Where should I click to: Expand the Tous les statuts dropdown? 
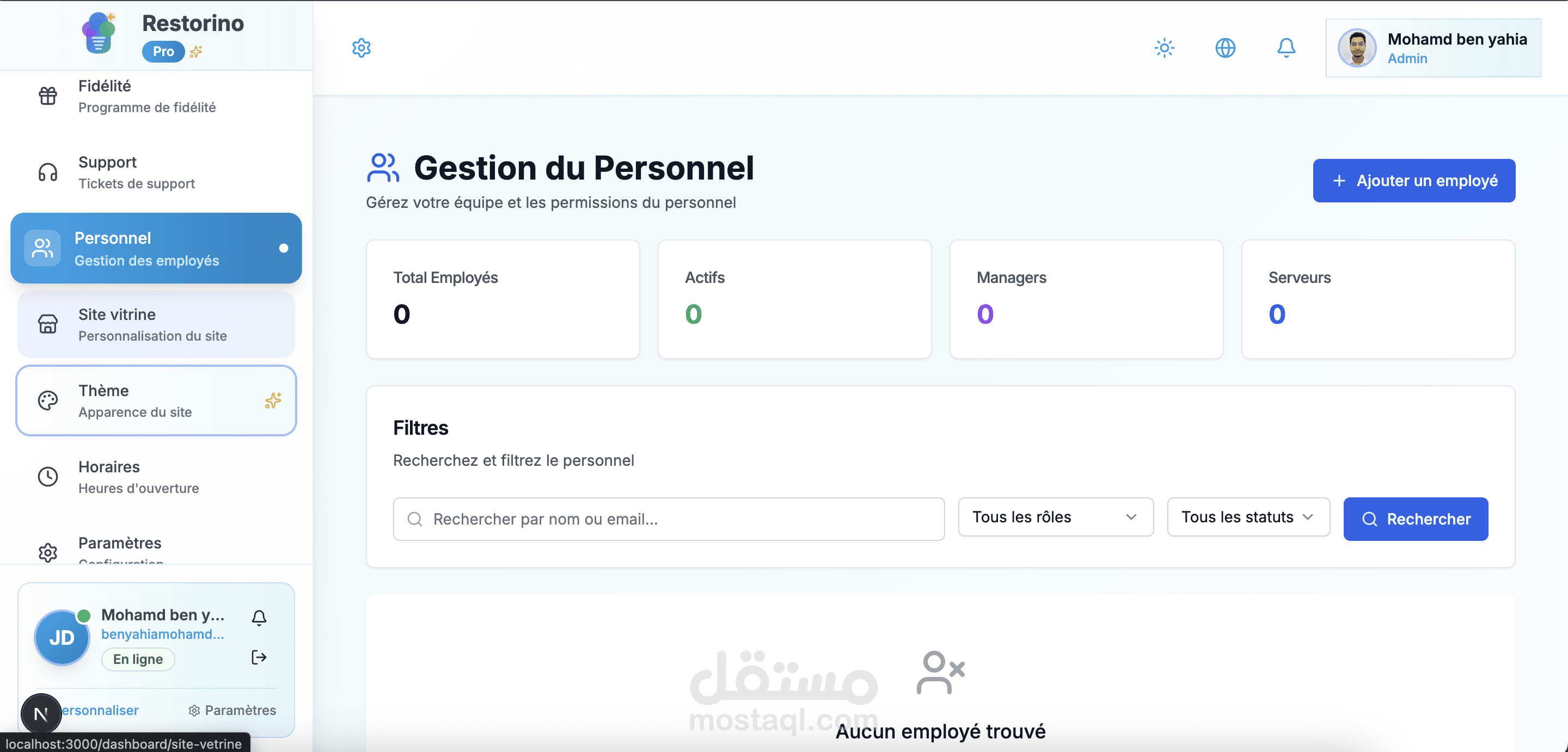(x=1248, y=516)
